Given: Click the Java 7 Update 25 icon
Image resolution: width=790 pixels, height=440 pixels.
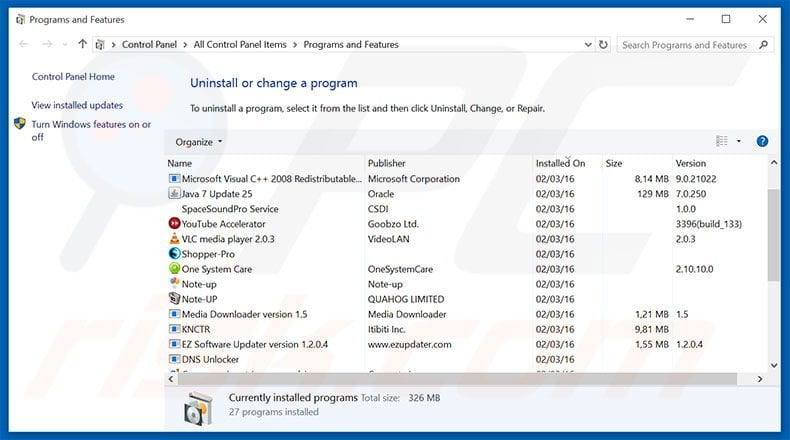Looking at the screenshot, I should click(x=174, y=194).
